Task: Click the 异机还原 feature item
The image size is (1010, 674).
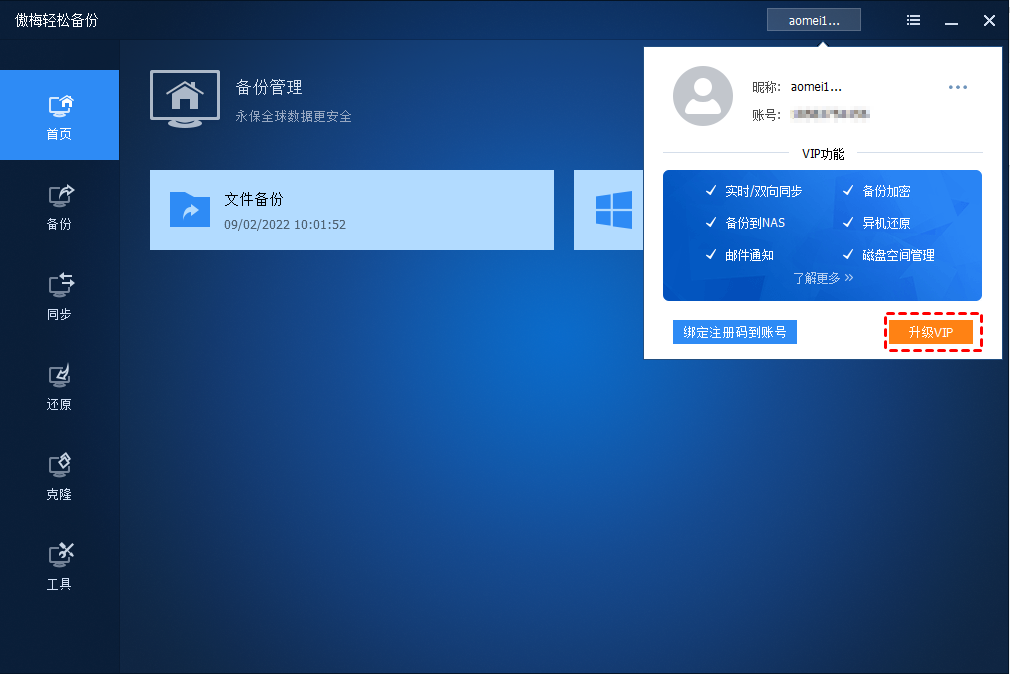Action: click(877, 223)
